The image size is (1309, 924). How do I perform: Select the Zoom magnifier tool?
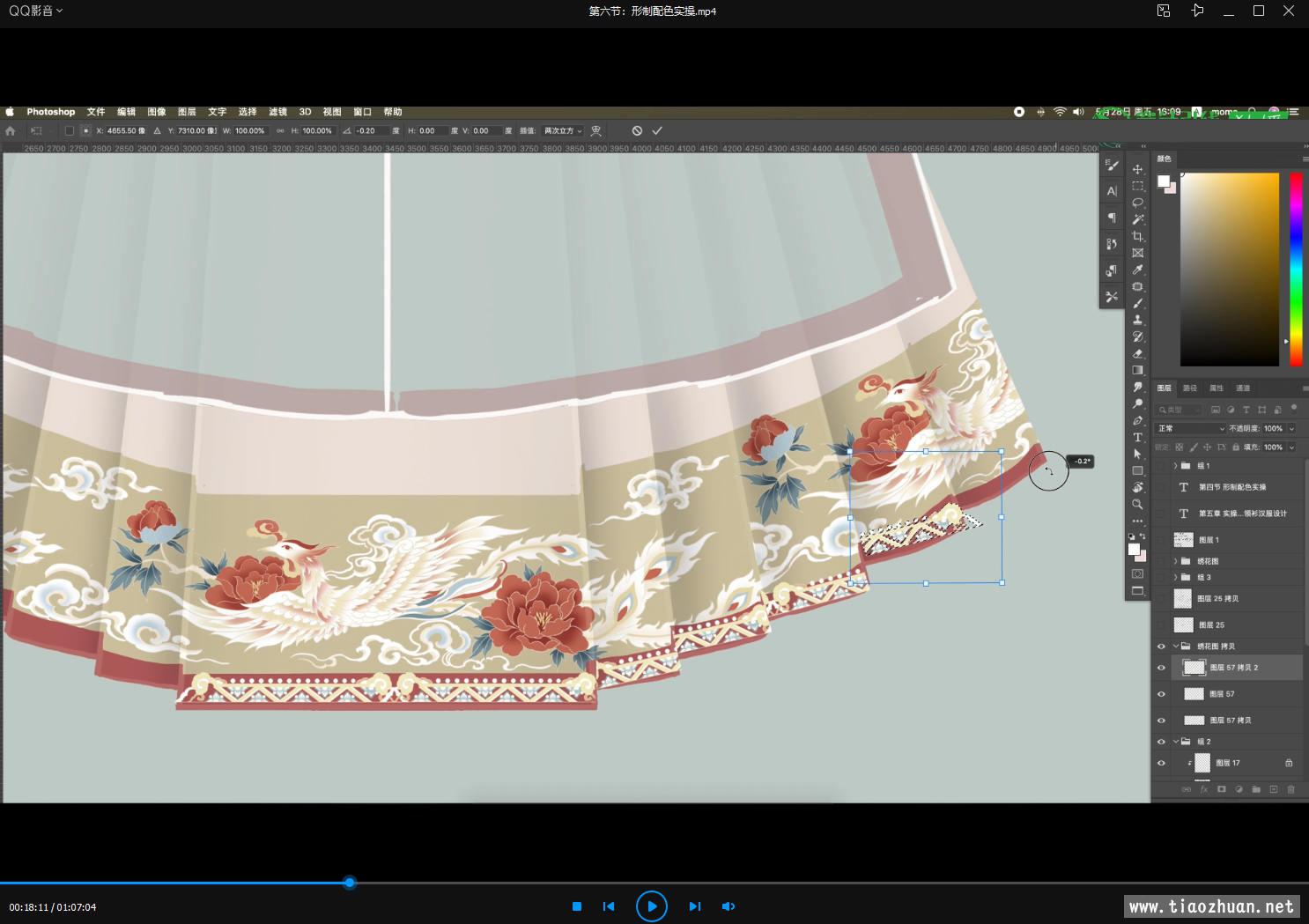point(1137,505)
